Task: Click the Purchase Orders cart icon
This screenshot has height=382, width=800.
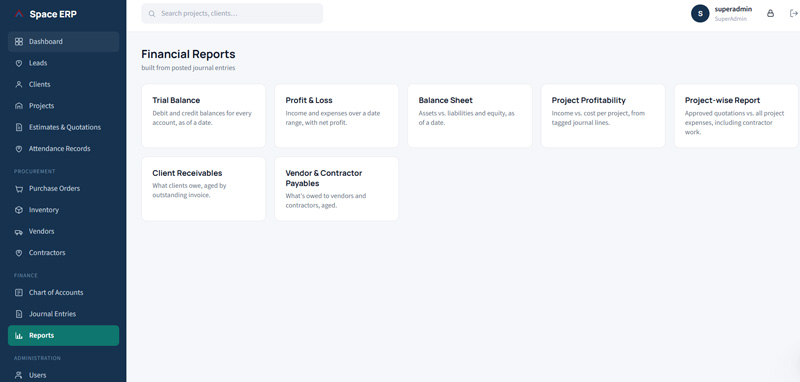Action: (19, 189)
